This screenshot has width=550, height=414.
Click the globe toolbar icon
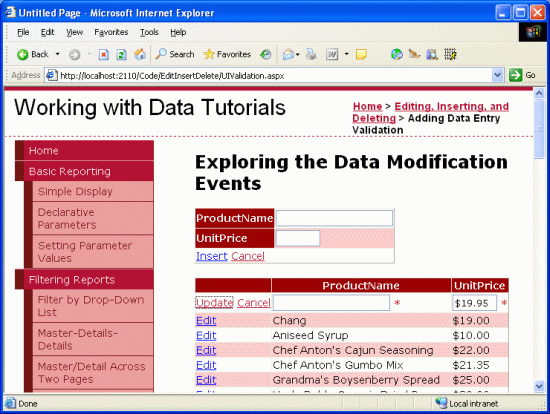pyautogui.click(x=397, y=54)
